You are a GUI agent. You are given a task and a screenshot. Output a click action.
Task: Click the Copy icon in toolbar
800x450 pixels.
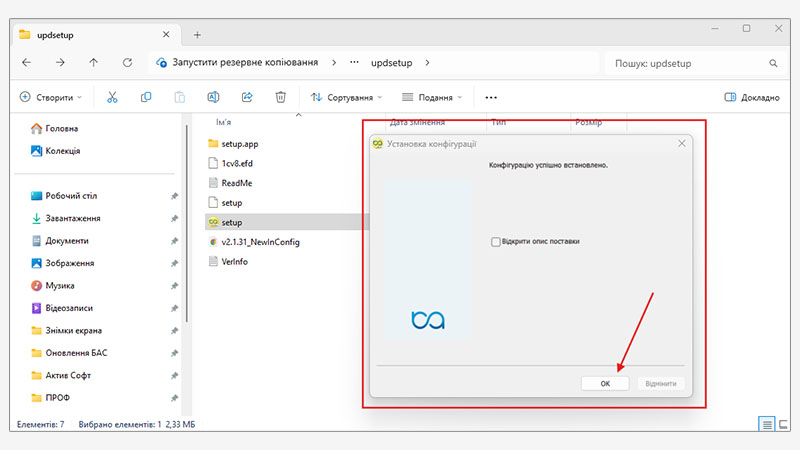146,97
